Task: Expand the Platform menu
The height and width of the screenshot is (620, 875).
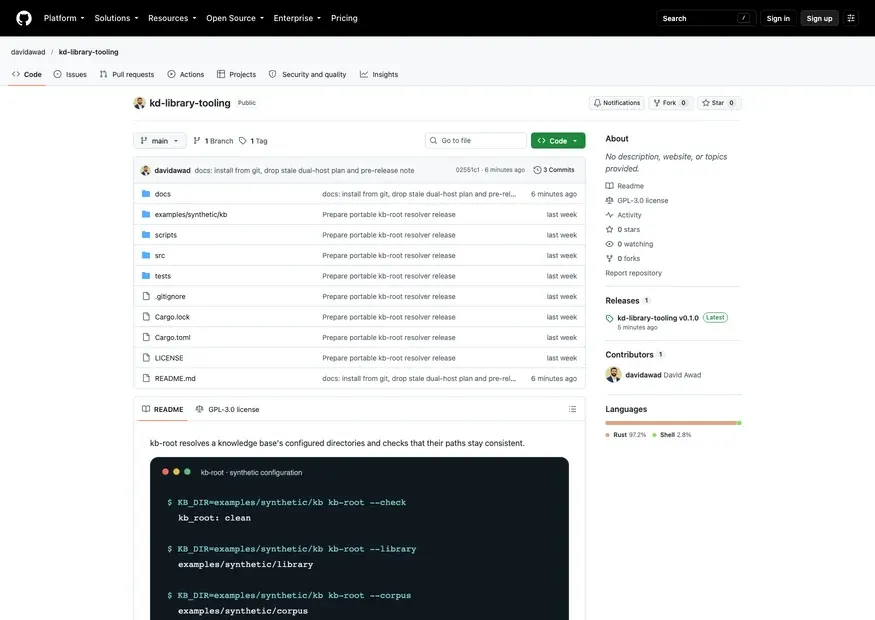Action: (x=64, y=18)
